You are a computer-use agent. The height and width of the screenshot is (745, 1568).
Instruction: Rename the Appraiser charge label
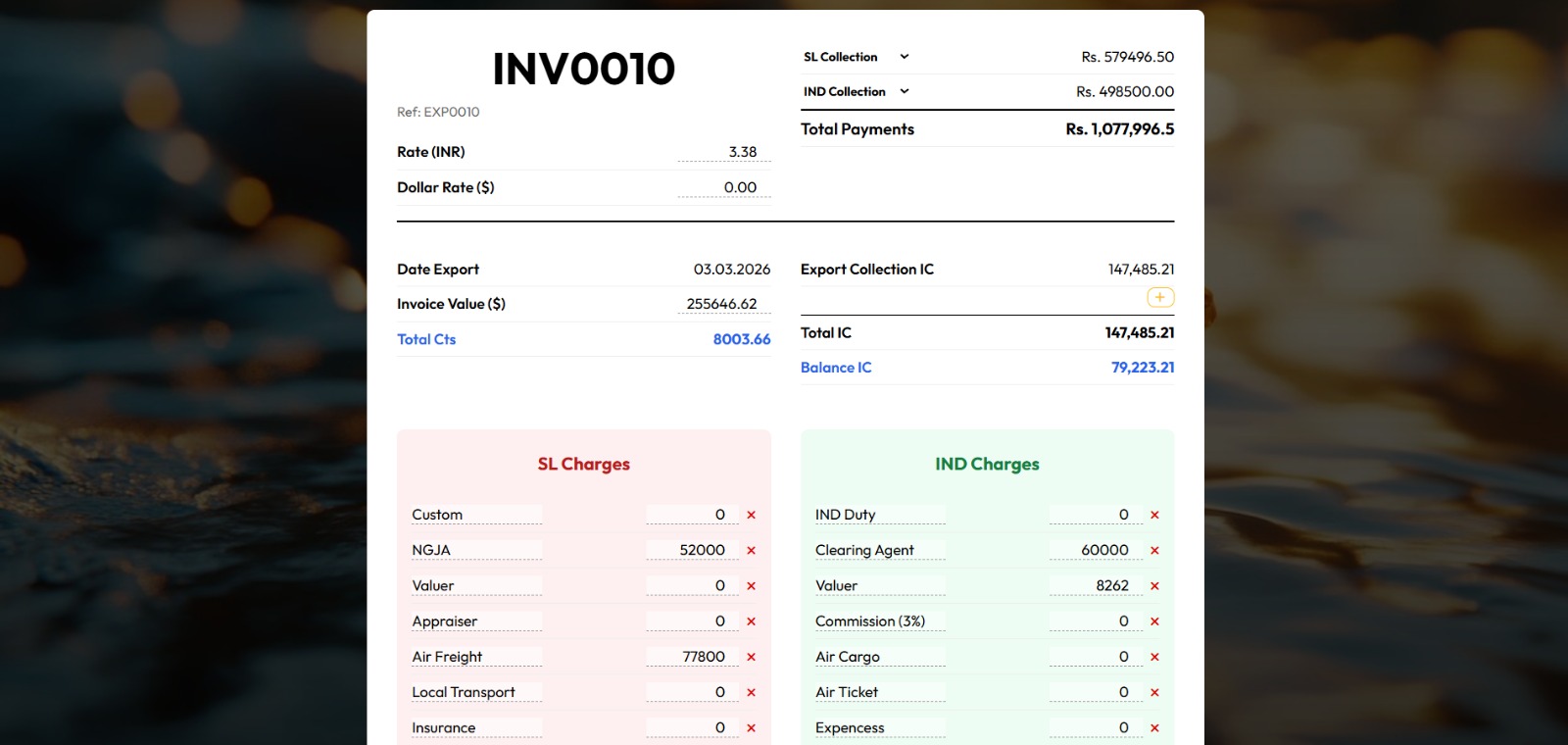click(476, 621)
